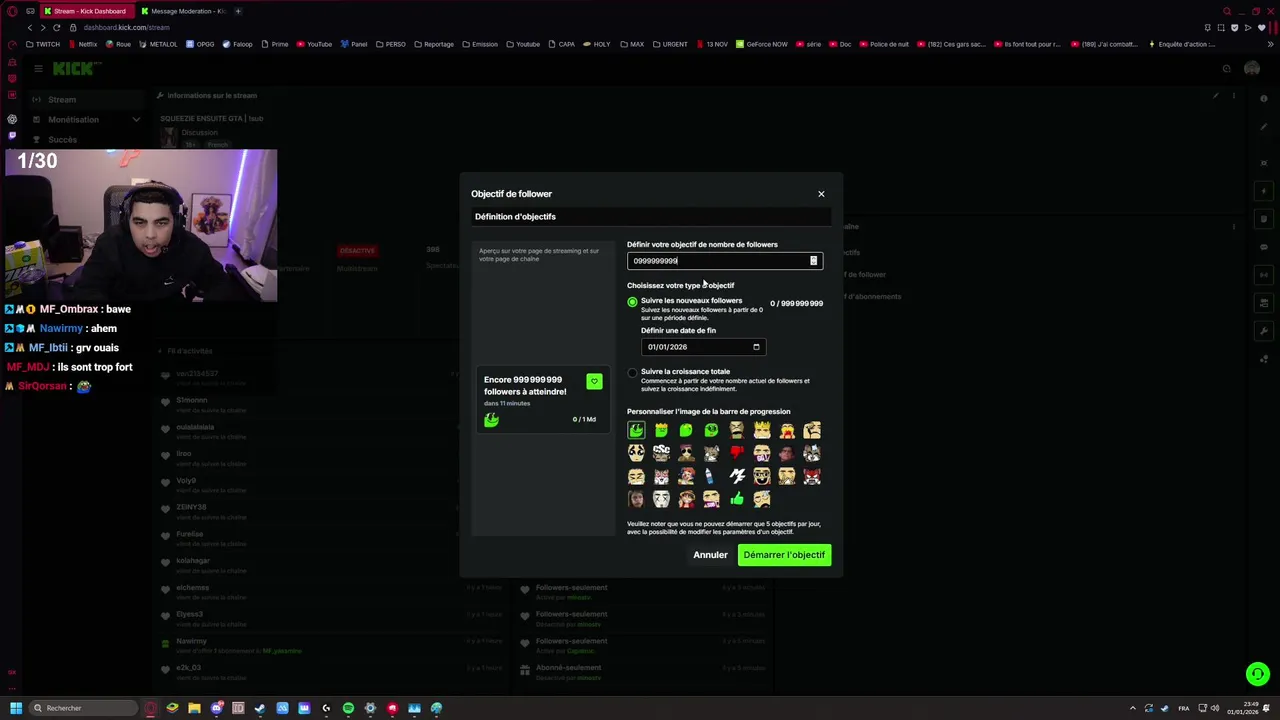
Task: Open Spotify from the taskbar
Action: pyautogui.click(x=348, y=708)
